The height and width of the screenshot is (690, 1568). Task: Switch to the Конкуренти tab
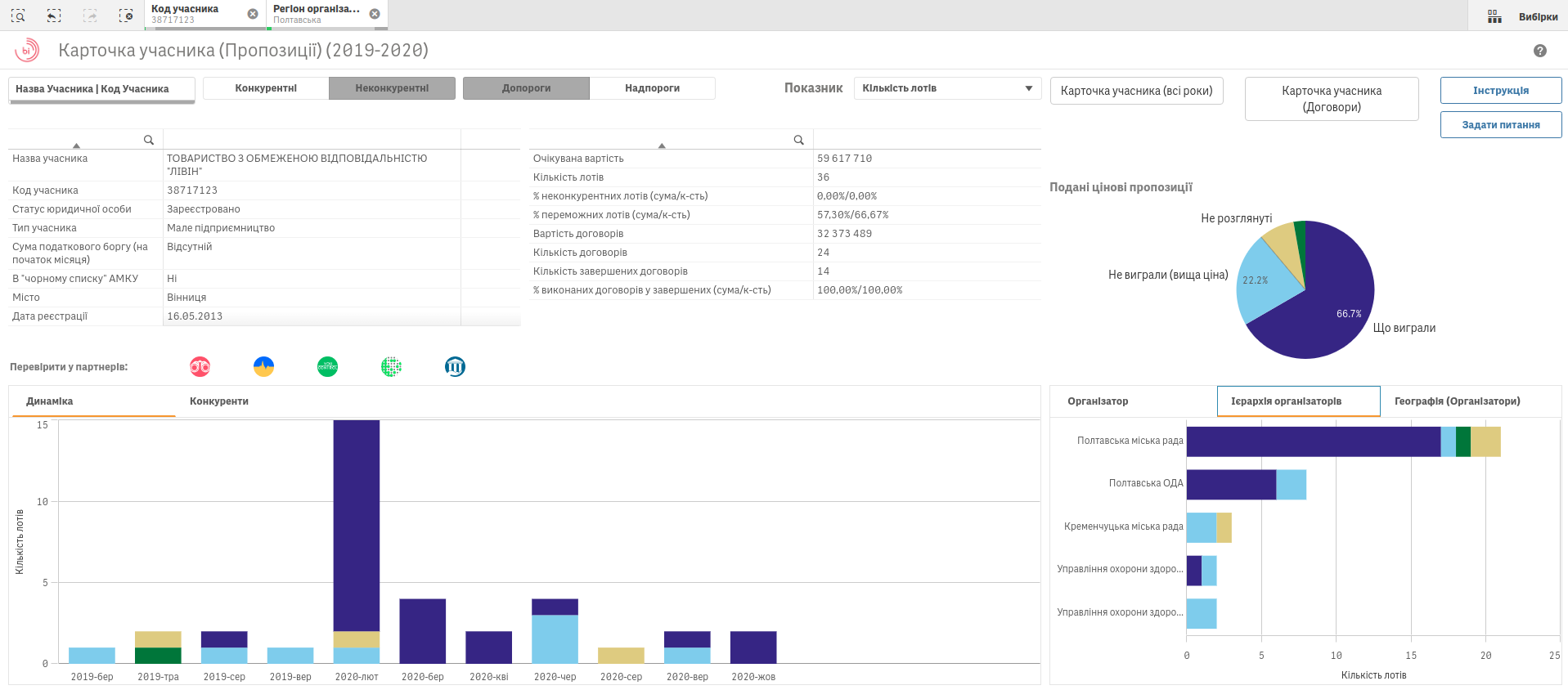point(219,401)
